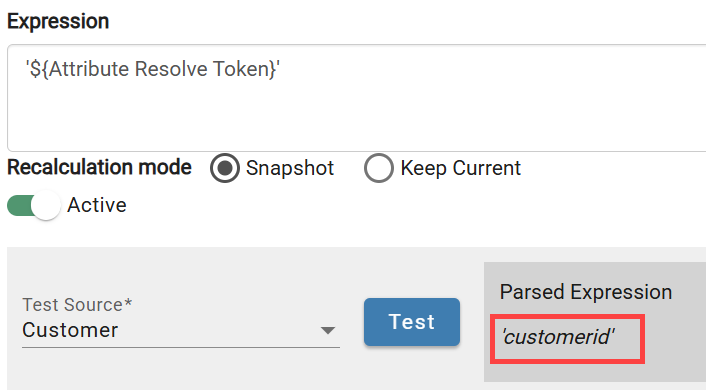Click the Recalculation mode label
This screenshot has height=390, width=706.
pos(100,167)
